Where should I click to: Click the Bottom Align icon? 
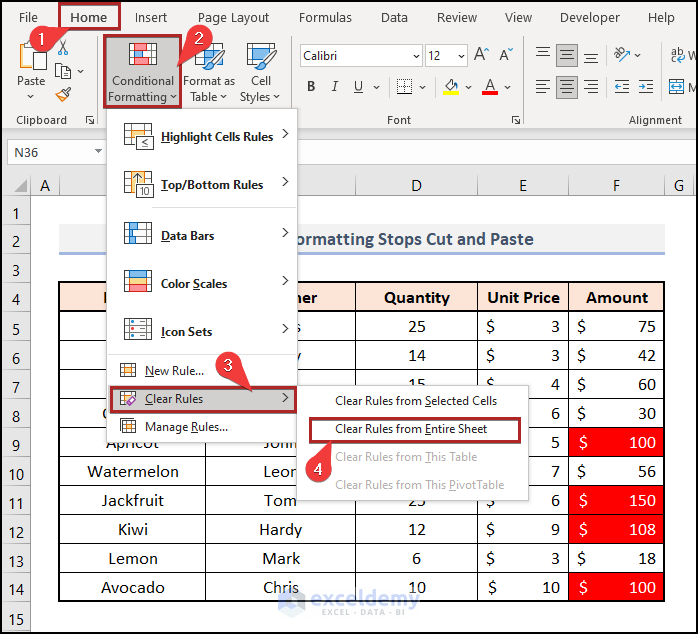[x=591, y=56]
